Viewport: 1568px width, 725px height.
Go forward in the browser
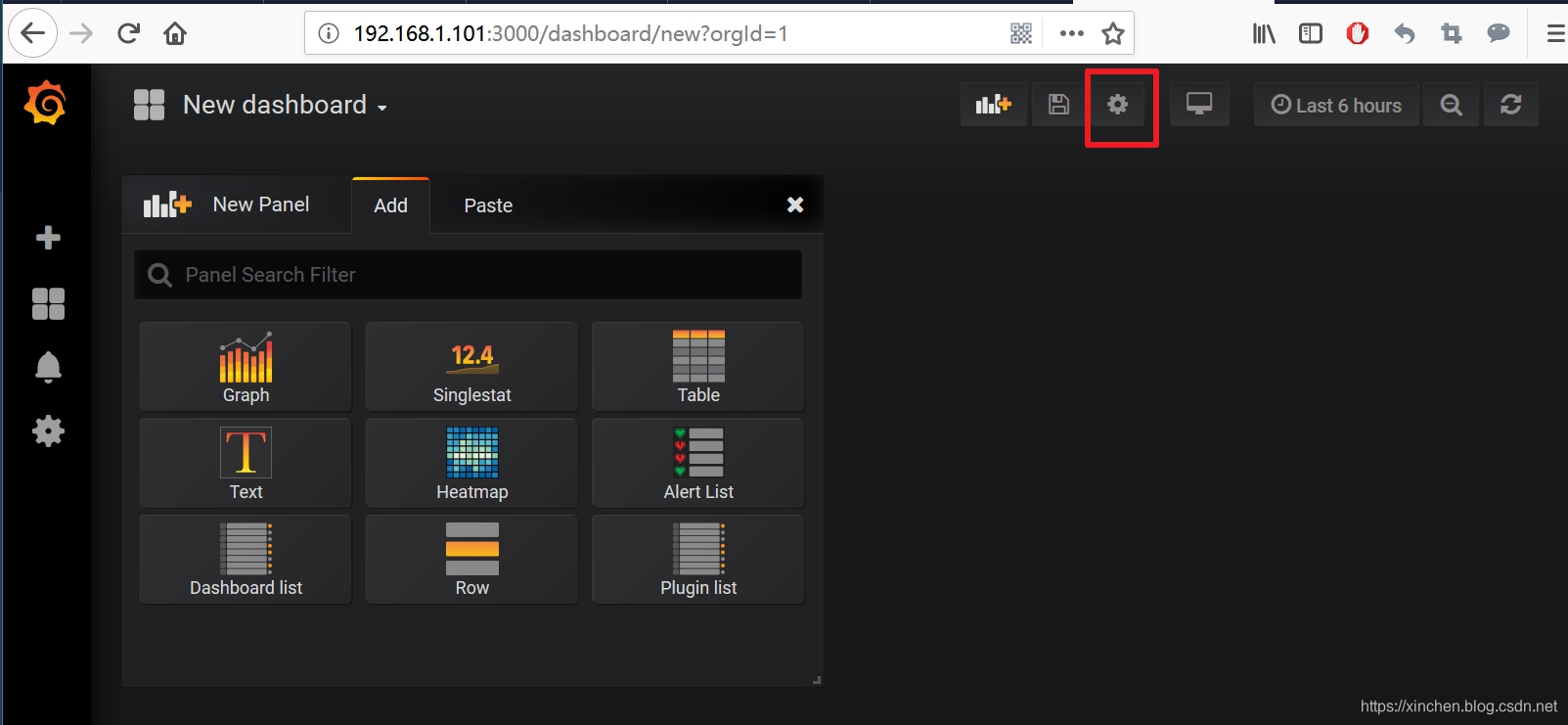pos(81,33)
